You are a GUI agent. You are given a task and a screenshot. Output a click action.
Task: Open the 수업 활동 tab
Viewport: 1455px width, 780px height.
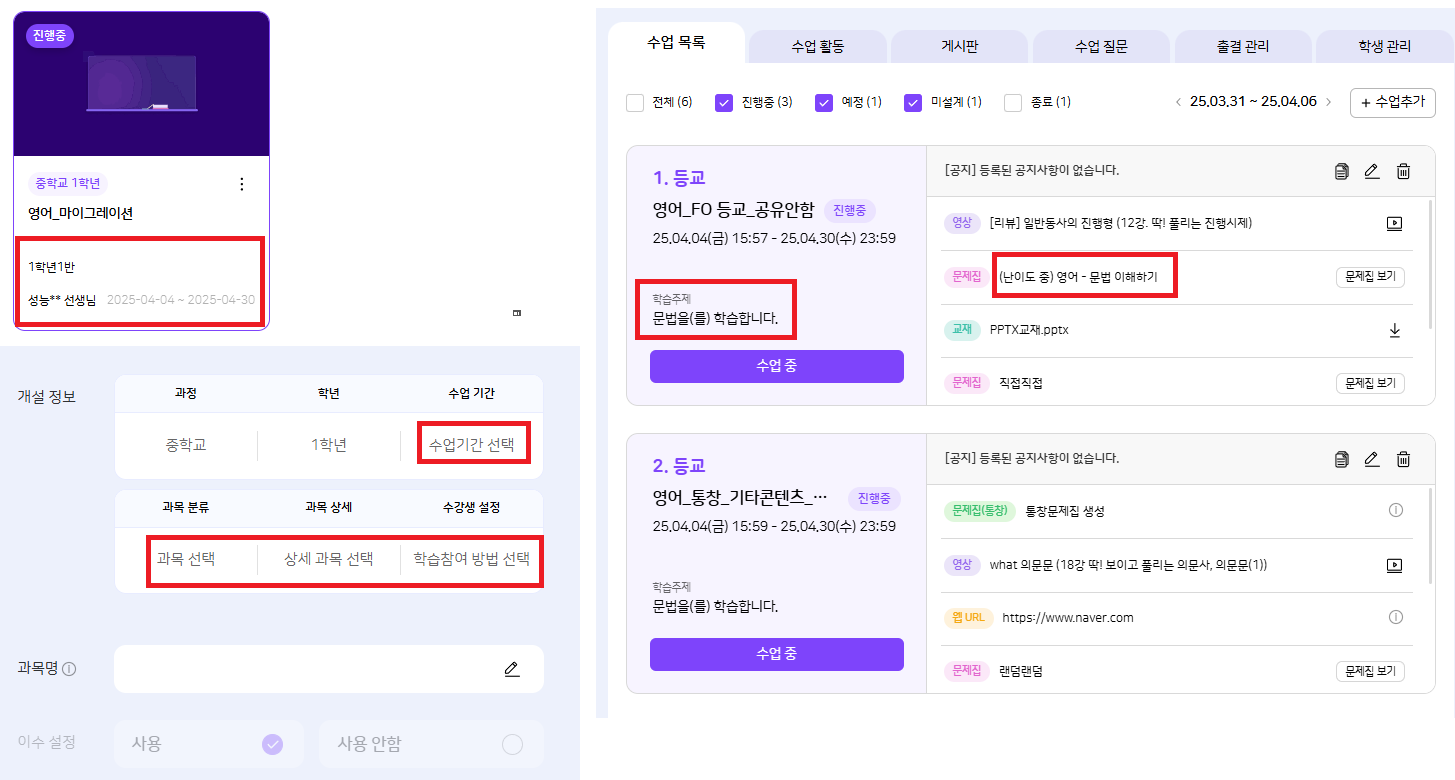coord(817,46)
